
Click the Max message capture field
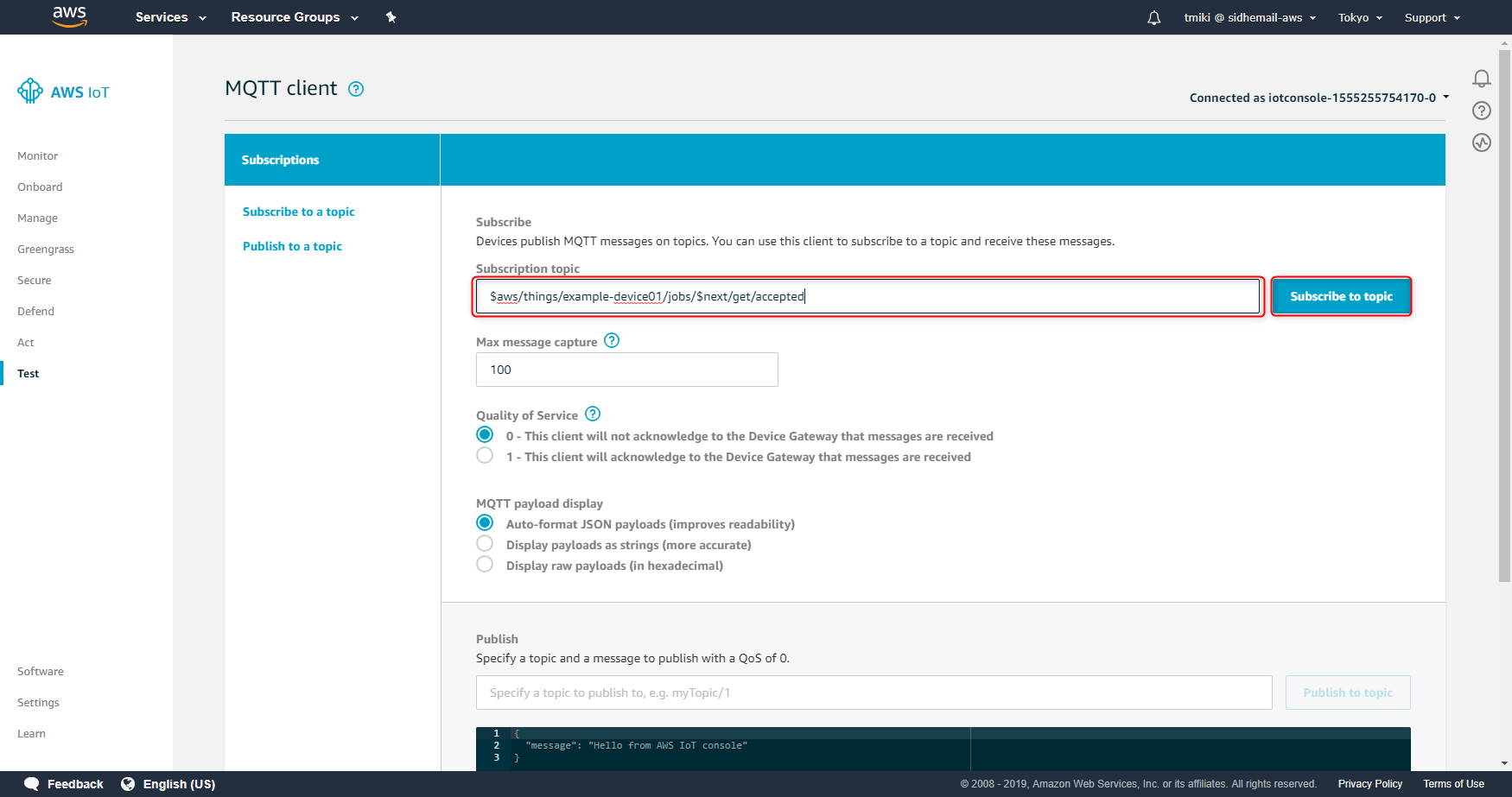pos(627,370)
